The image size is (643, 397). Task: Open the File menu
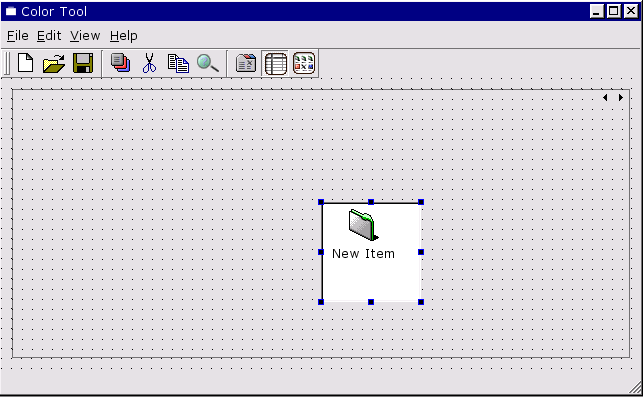coord(18,36)
